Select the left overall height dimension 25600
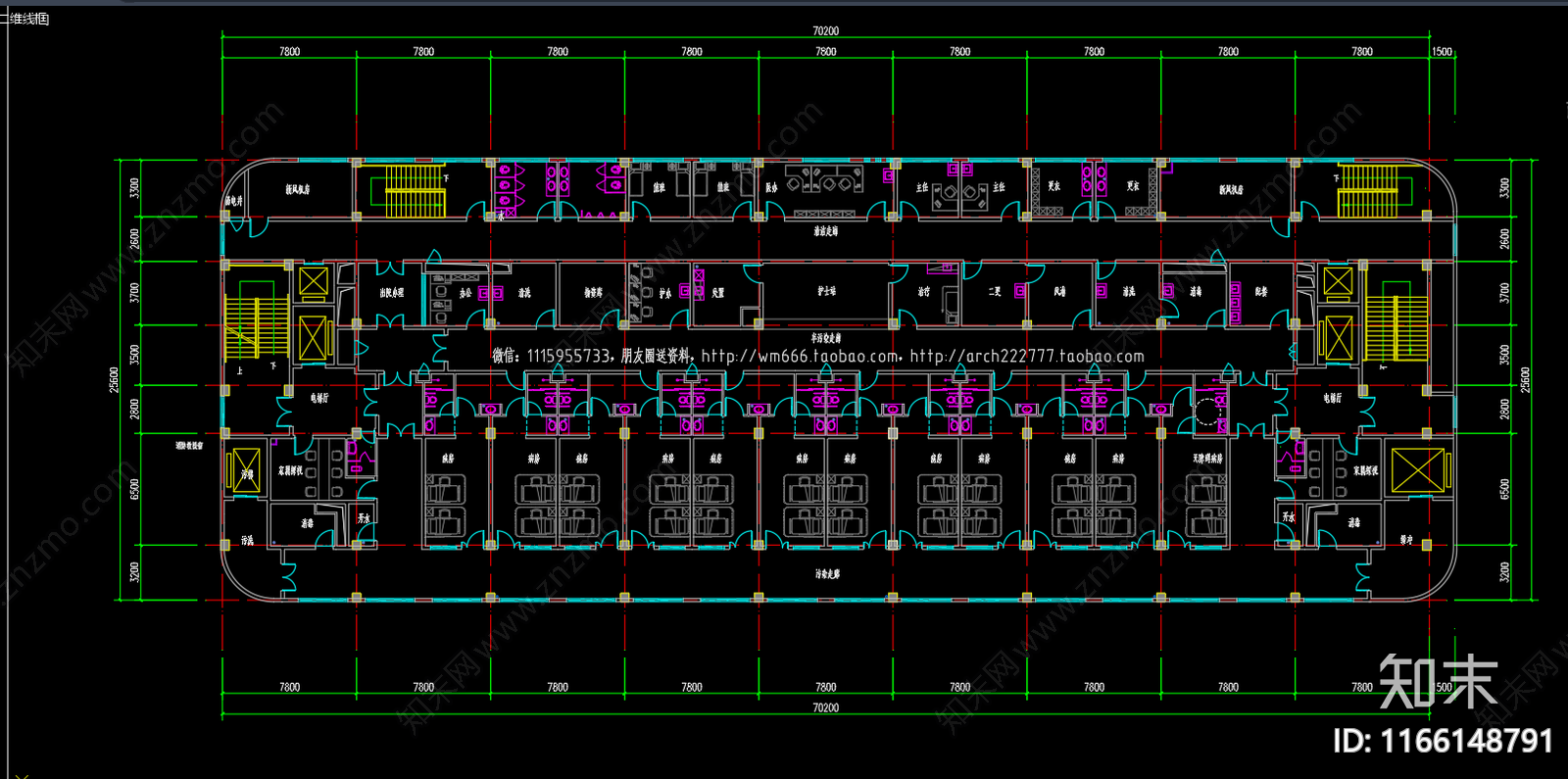The height and width of the screenshot is (779, 1568). click(115, 380)
